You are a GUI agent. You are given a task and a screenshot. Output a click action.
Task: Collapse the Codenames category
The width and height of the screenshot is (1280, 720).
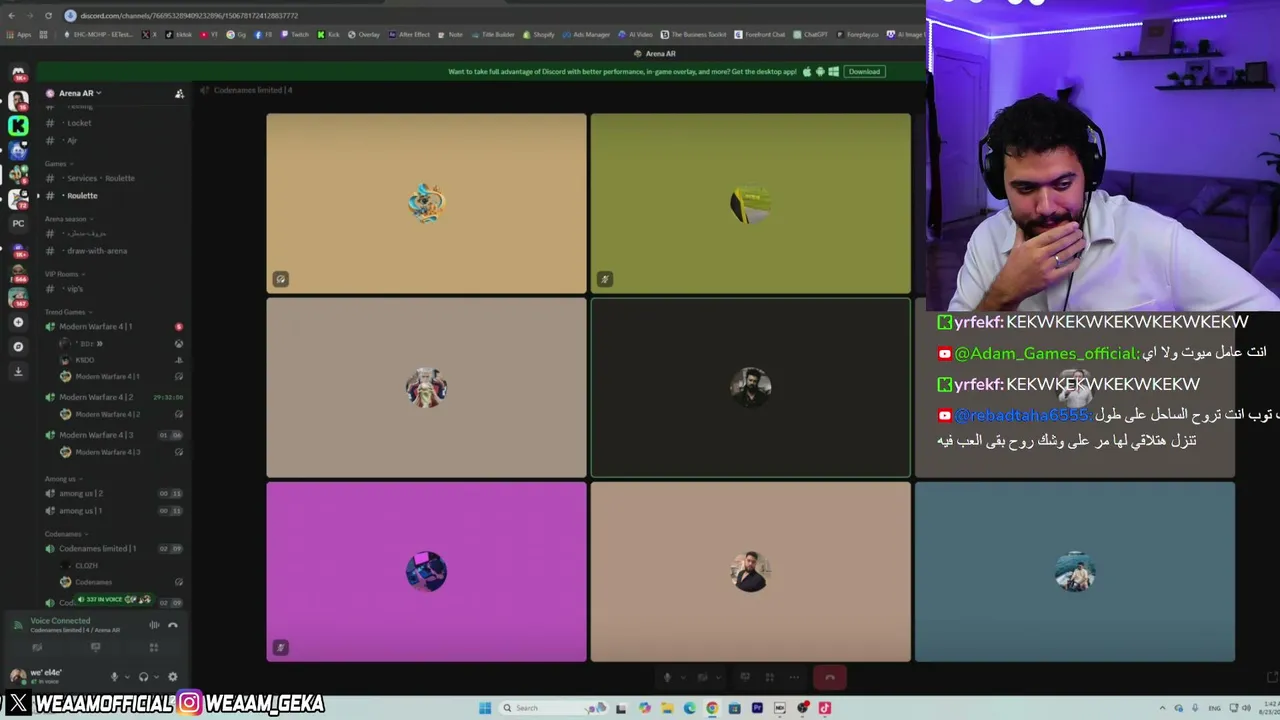(x=67, y=534)
